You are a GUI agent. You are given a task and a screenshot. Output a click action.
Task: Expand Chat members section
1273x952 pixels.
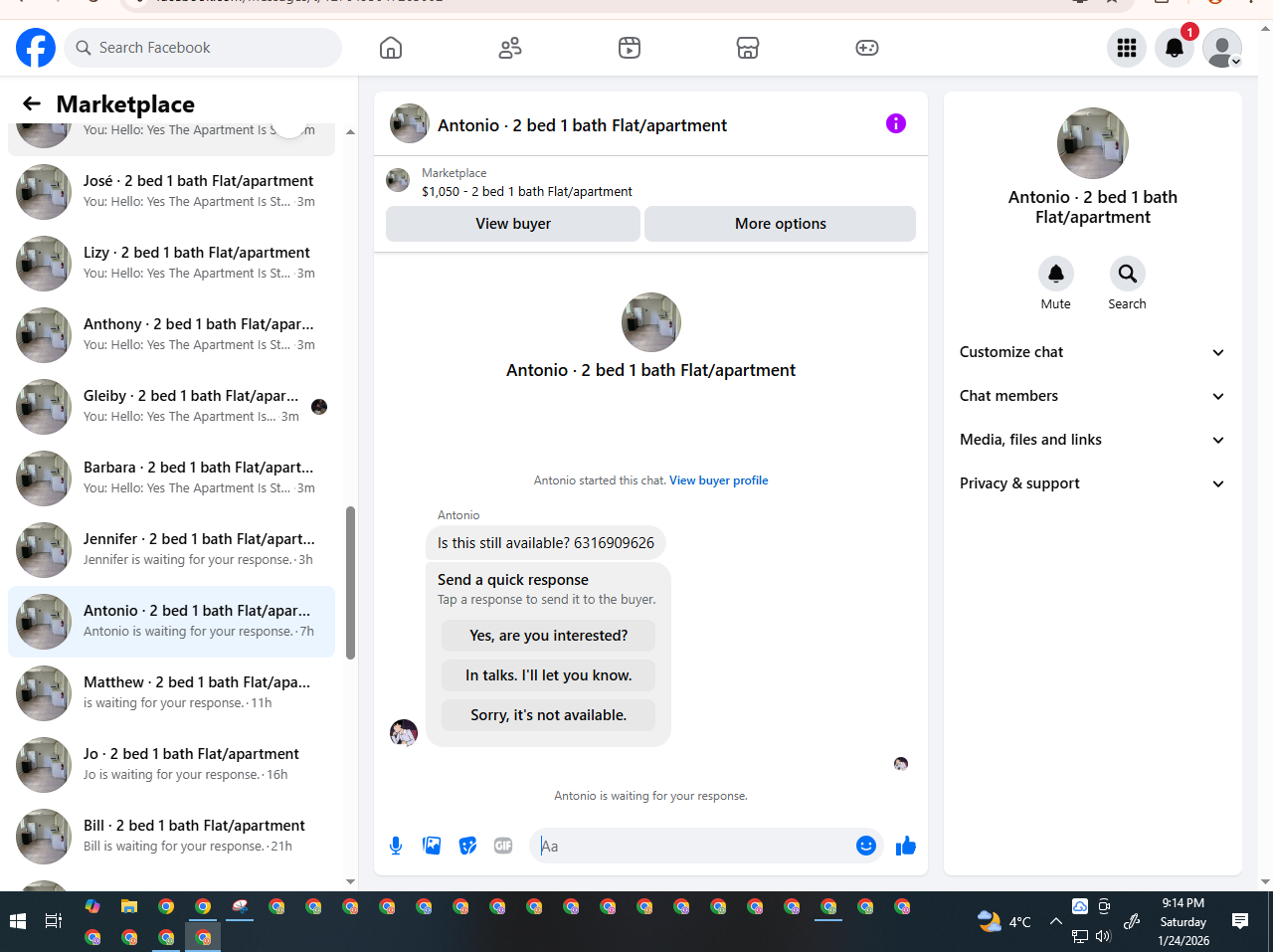pos(1092,396)
